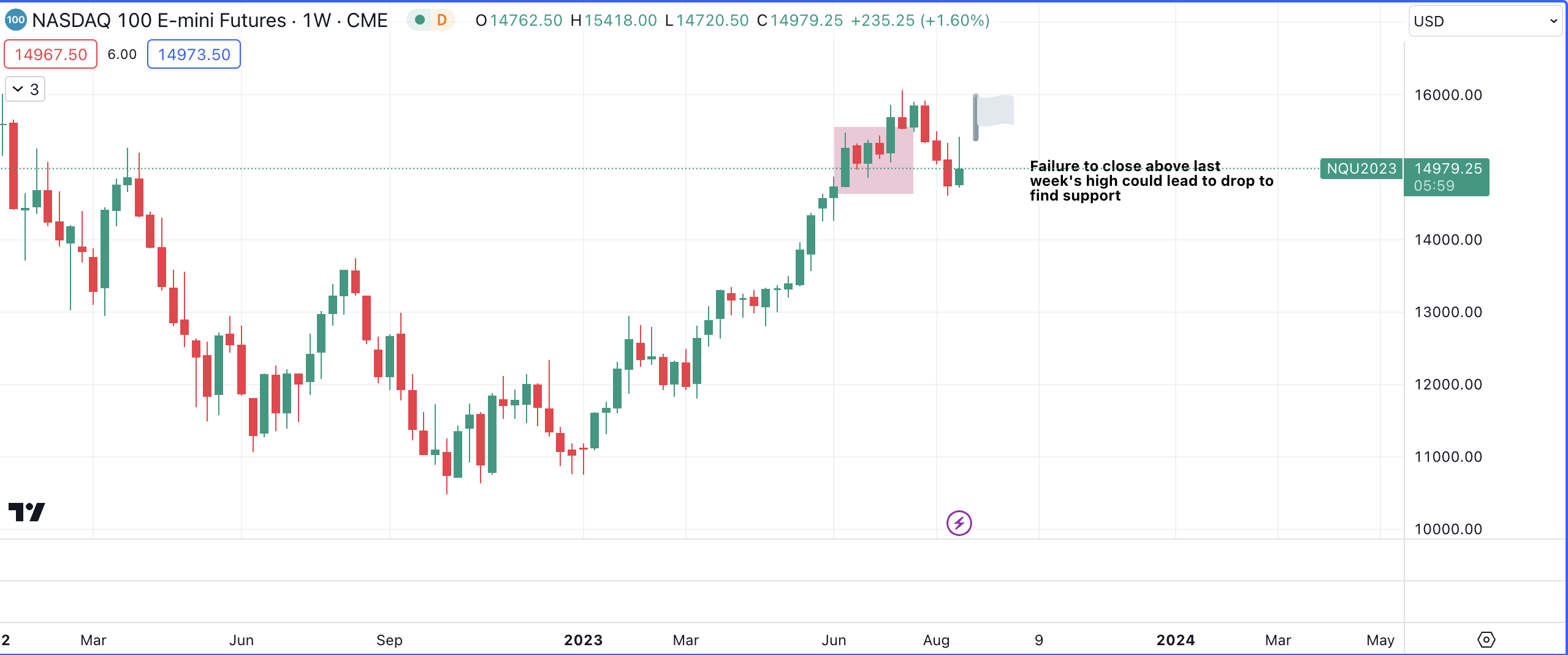This screenshot has width=1568, height=655.
Task: Open the USD currency dropdown
Action: click(x=1485, y=21)
